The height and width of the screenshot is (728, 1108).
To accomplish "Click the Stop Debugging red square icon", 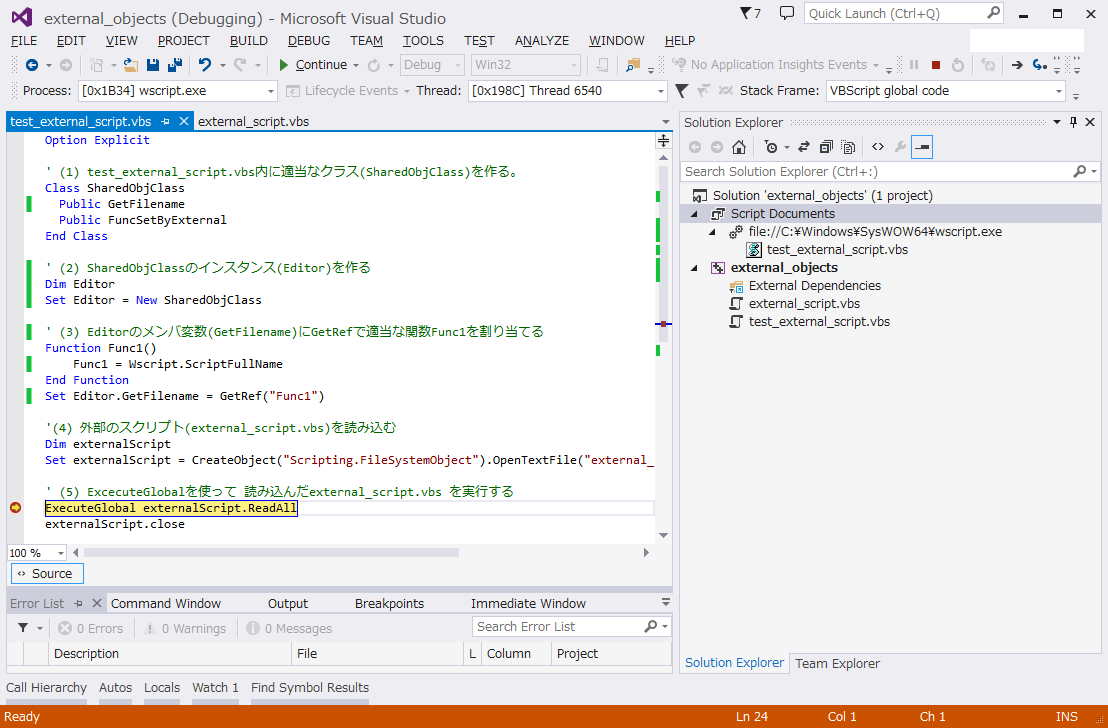I will [x=937, y=64].
